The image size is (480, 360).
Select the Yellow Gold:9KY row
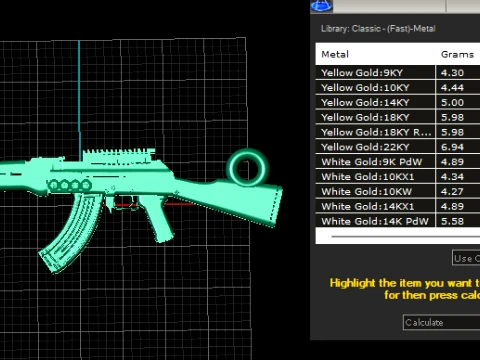point(398,73)
